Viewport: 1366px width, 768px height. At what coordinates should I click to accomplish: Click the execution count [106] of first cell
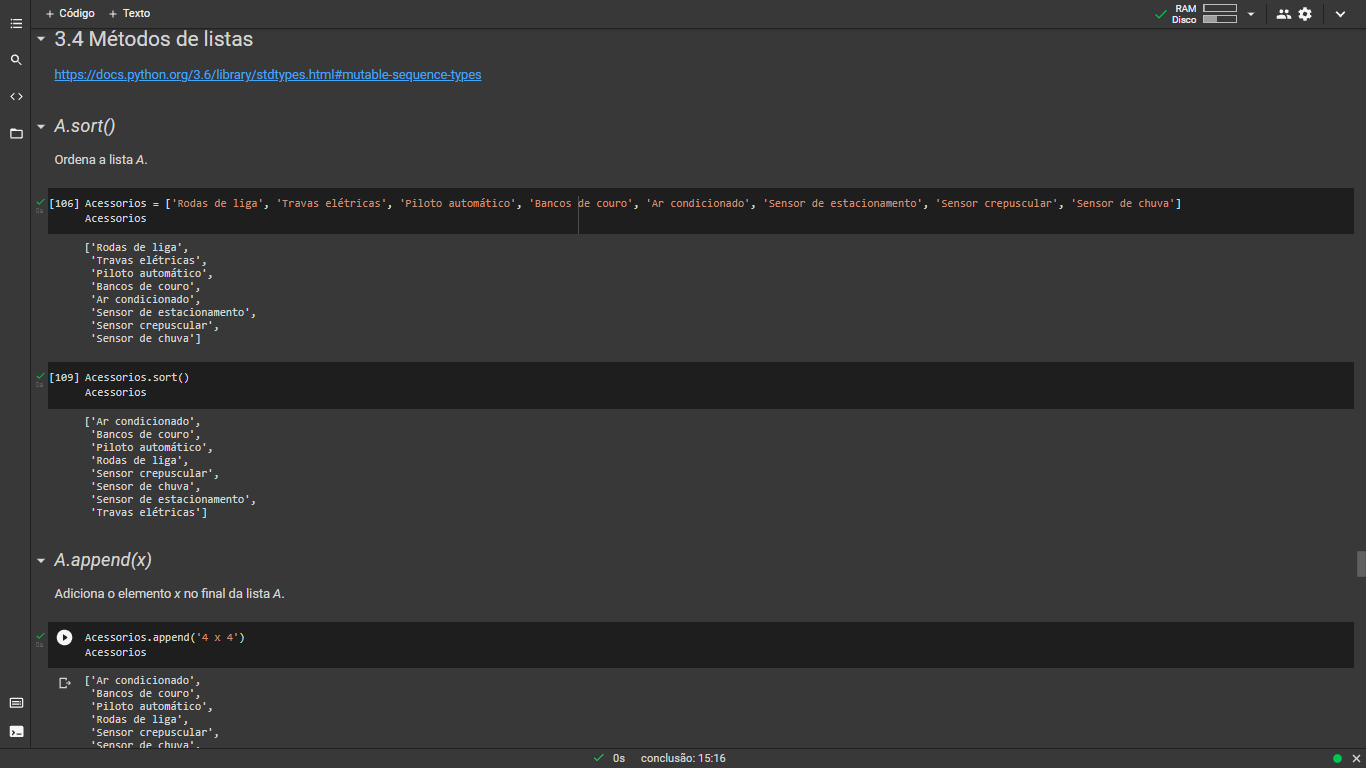click(x=64, y=204)
